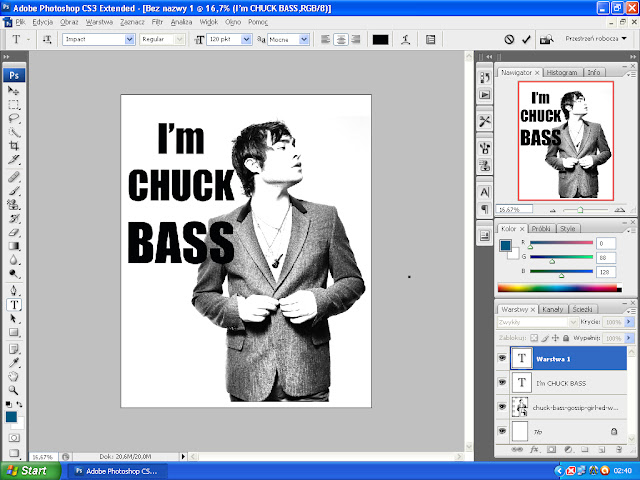Select the Rectangle shape tool
This screenshot has width=640, height=480.
[13, 332]
